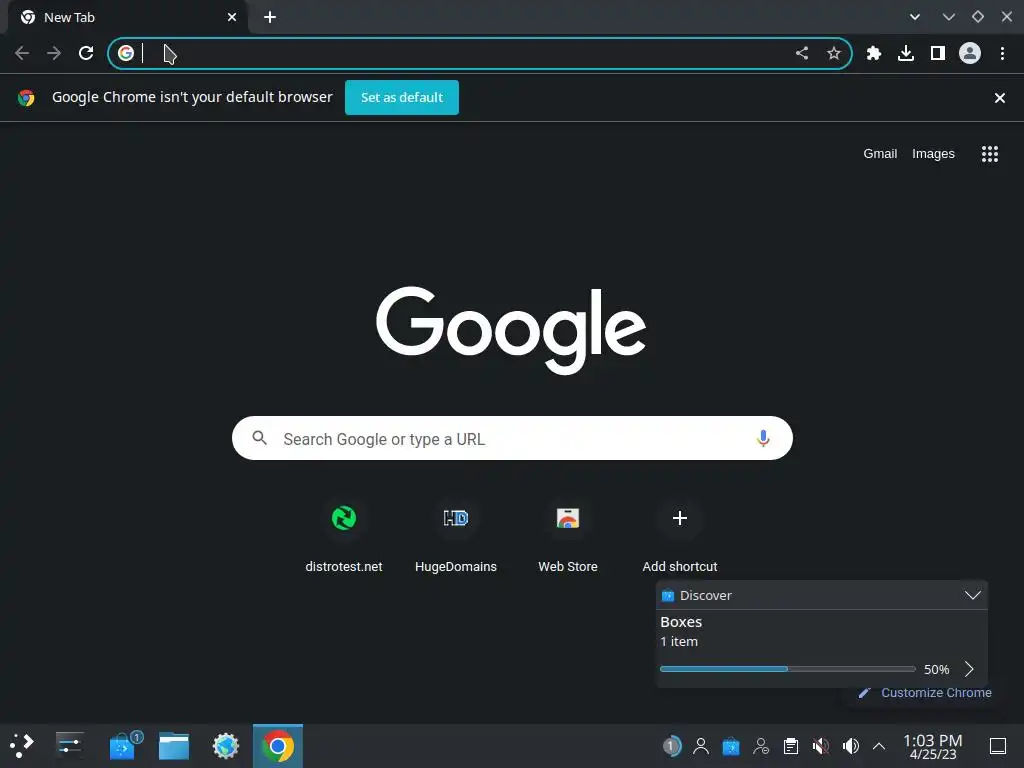Open the Images link

933,153
